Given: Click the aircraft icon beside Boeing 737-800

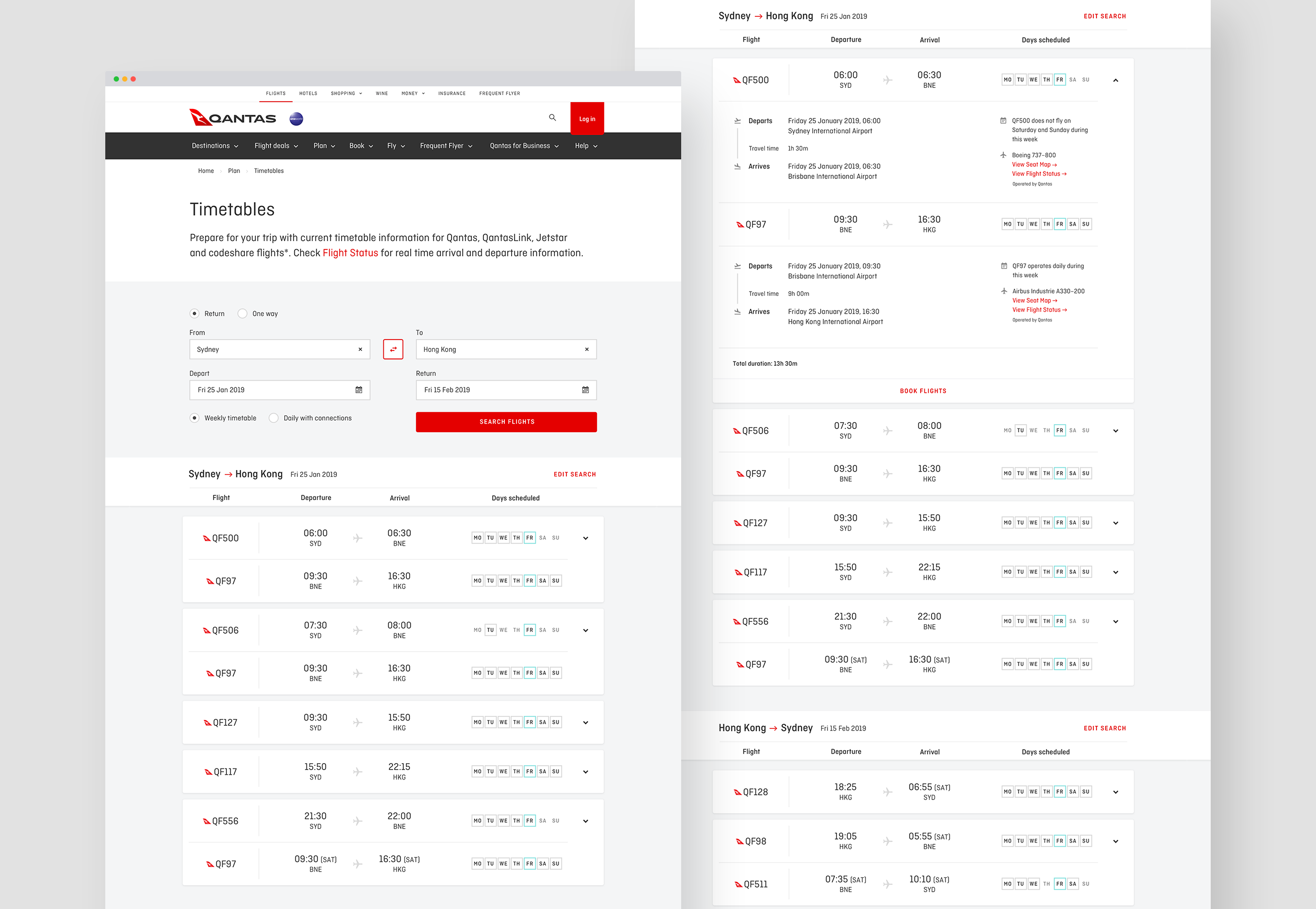Looking at the screenshot, I should click(x=1003, y=155).
